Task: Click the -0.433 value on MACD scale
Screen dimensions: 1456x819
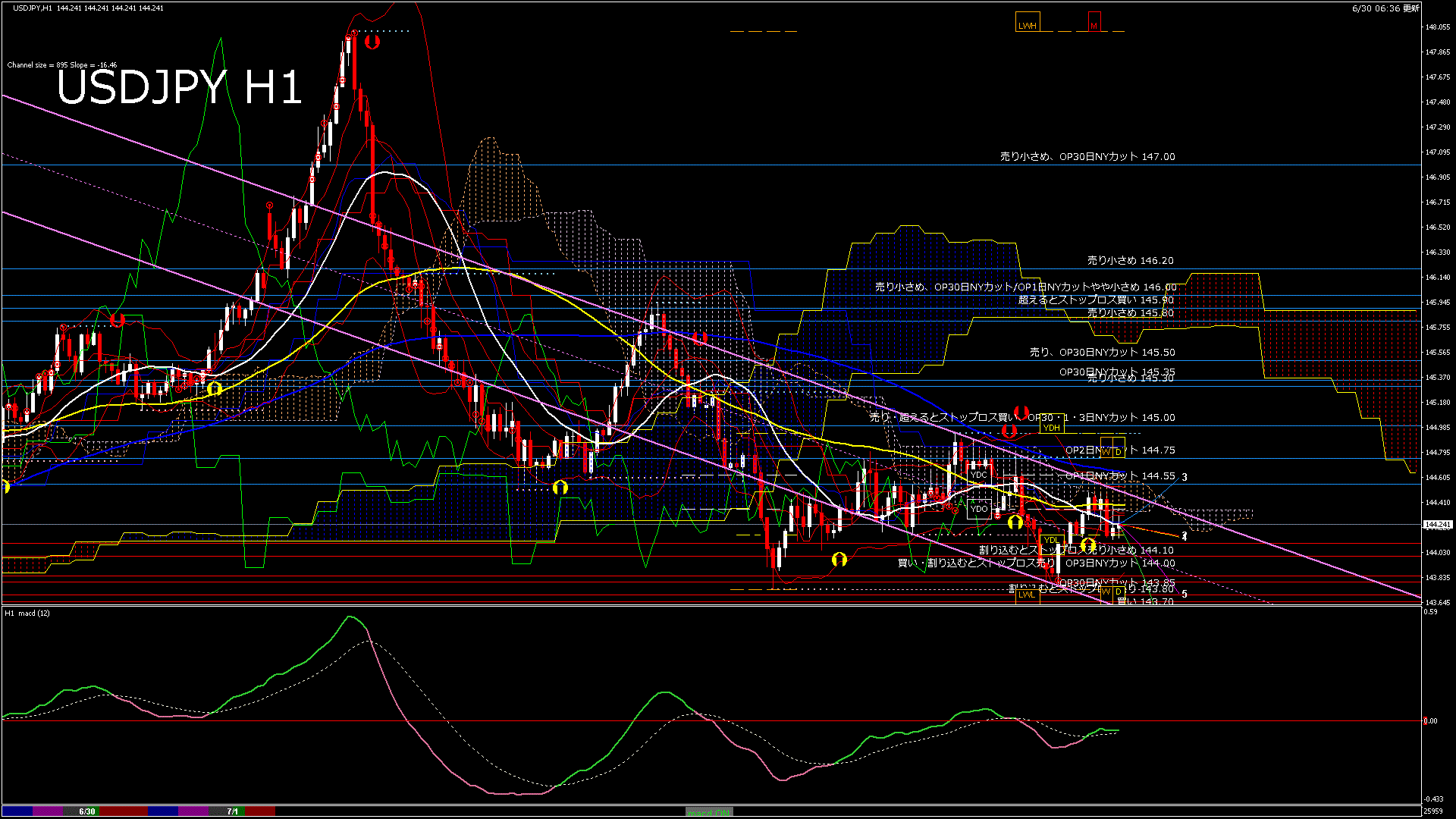Action: [x=1433, y=799]
